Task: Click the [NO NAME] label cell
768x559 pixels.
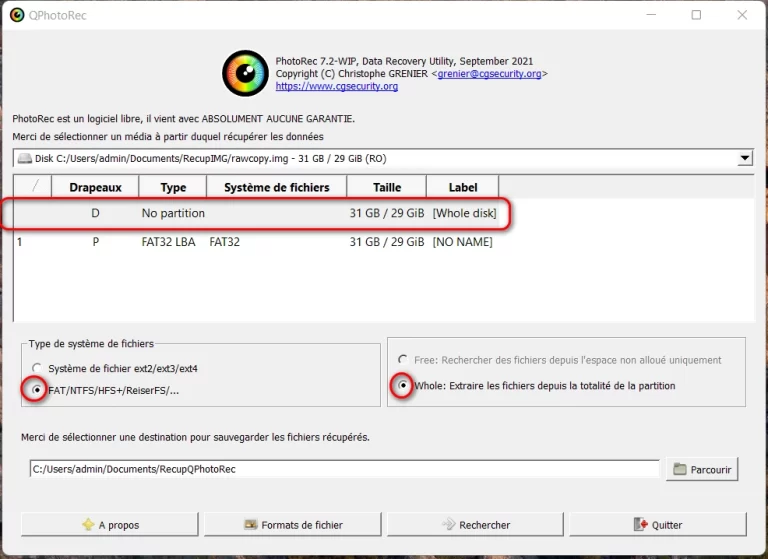Action: pos(462,242)
